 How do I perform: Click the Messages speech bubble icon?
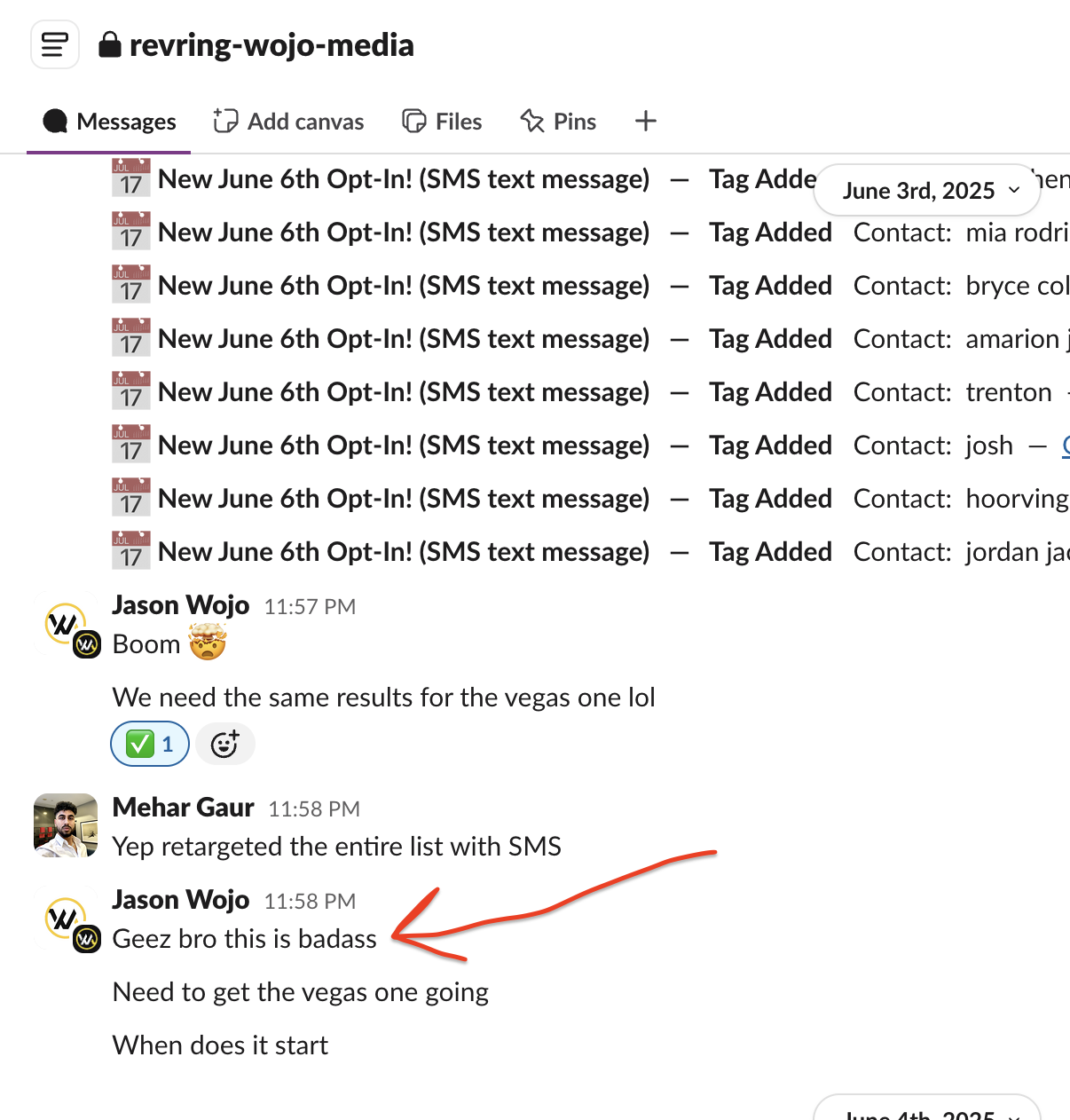tap(55, 121)
